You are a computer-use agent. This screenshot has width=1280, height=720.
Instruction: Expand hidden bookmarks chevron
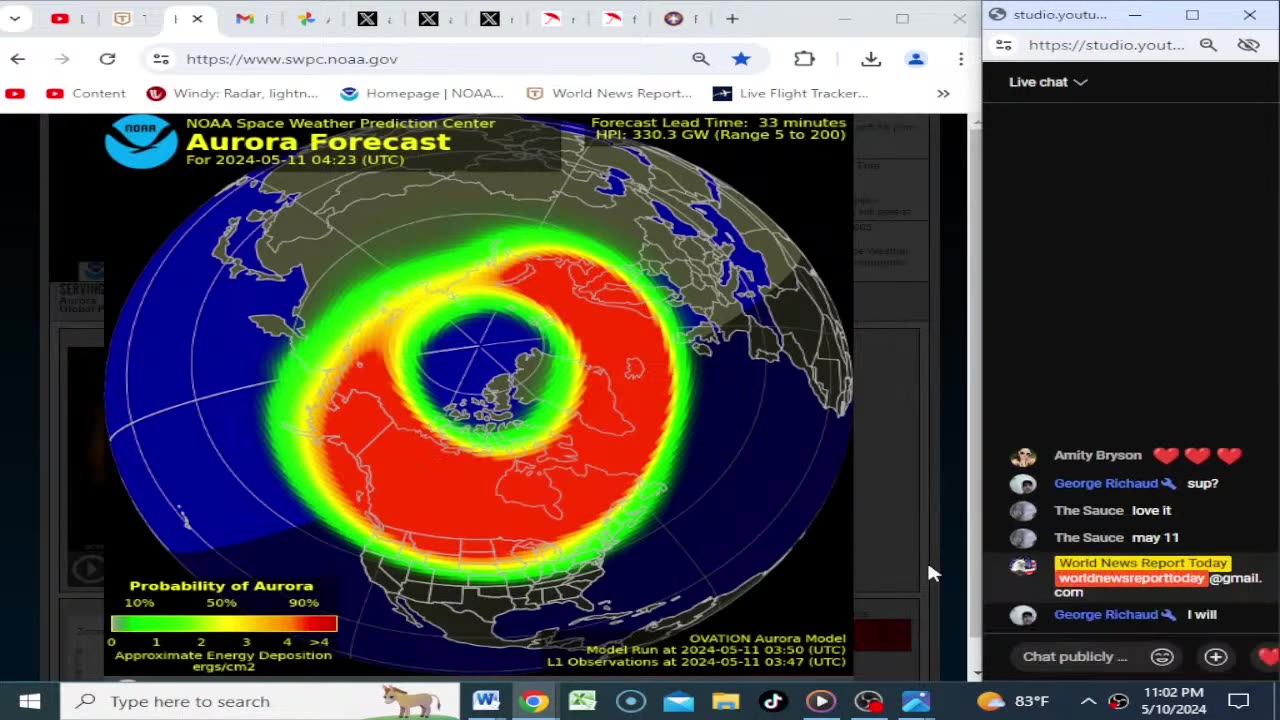[x=943, y=93]
